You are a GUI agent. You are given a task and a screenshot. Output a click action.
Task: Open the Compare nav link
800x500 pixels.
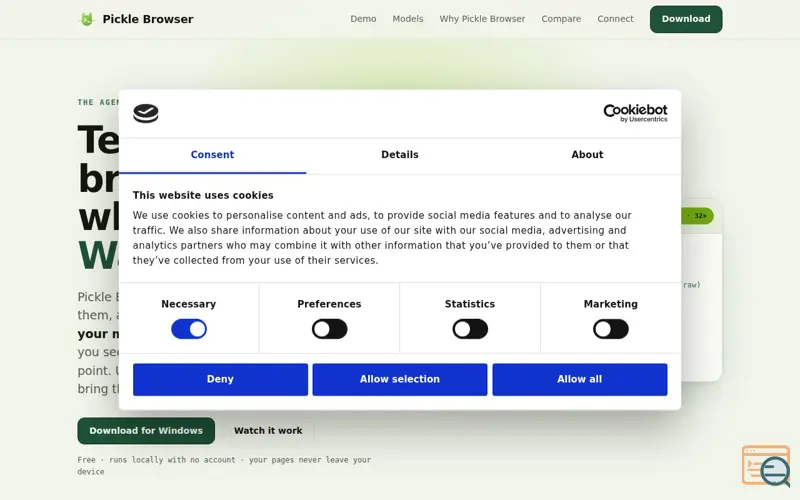click(561, 19)
